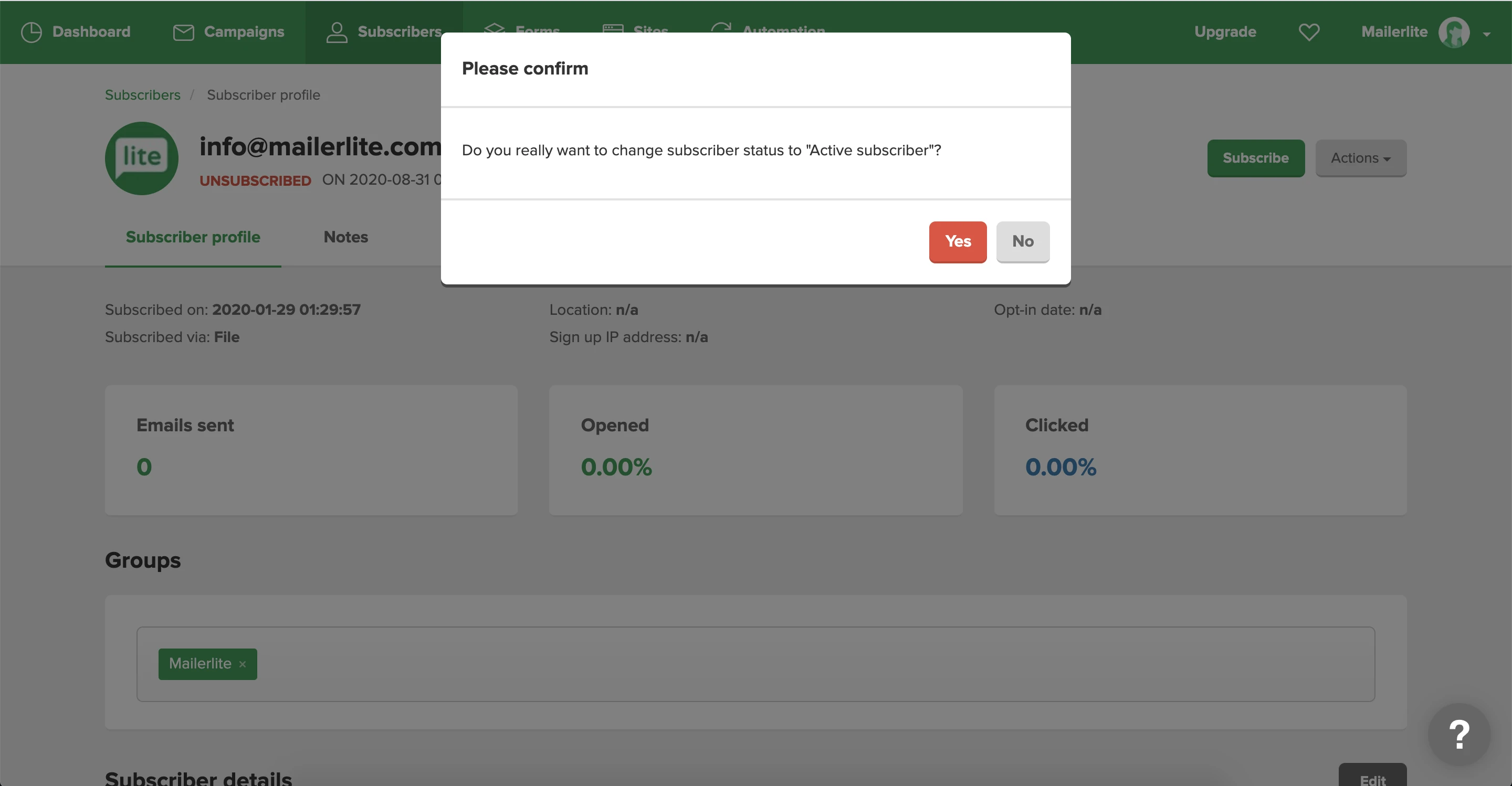1512x786 pixels.
Task: Switch to the Notes tab
Action: [346, 237]
